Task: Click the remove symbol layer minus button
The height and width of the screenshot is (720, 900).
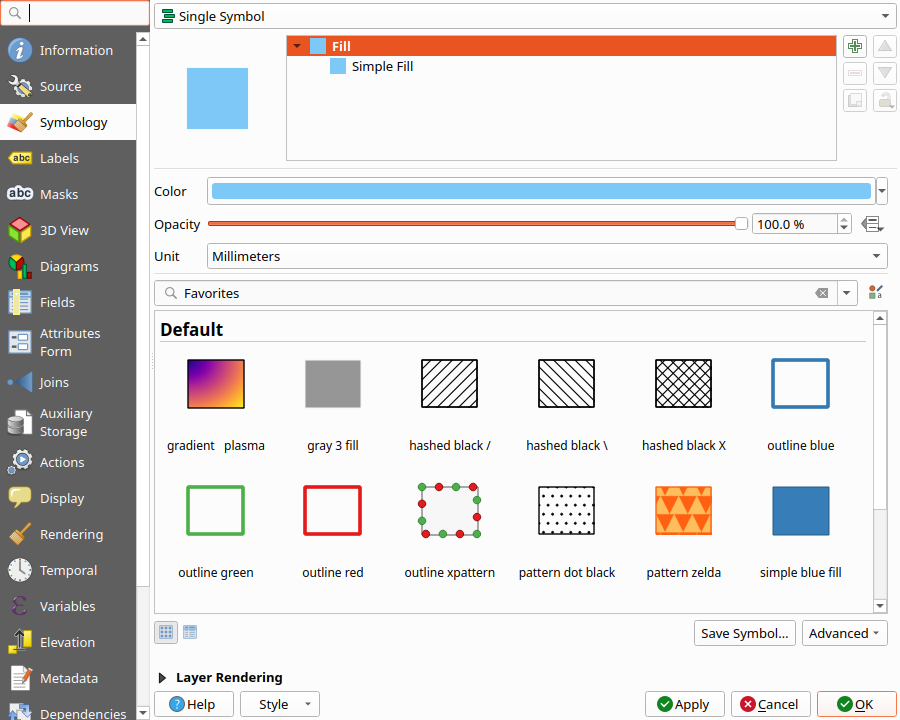Action: (855, 73)
